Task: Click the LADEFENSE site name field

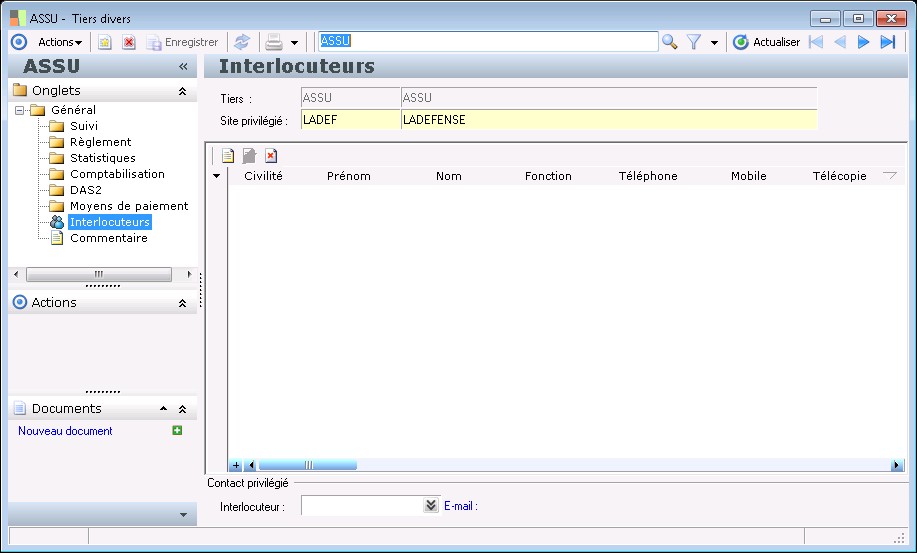Action: pos(609,120)
